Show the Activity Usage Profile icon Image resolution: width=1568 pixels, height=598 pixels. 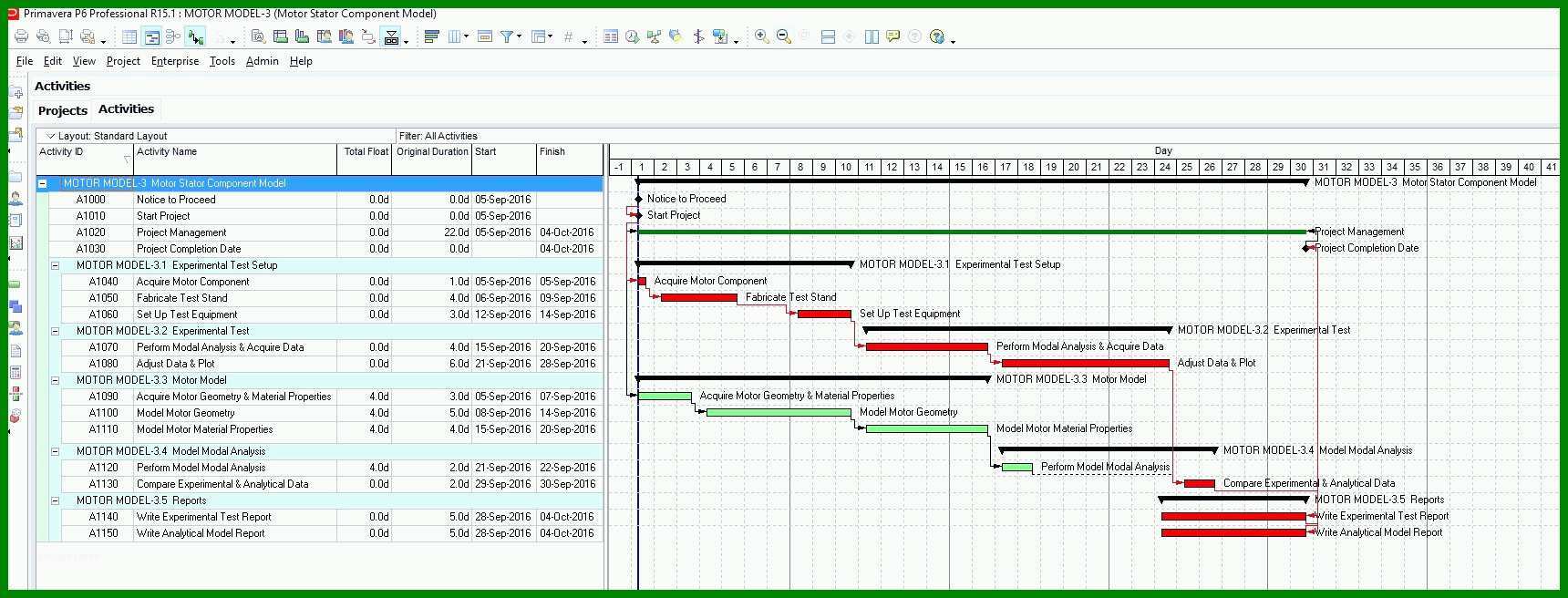tap(302, 36)
